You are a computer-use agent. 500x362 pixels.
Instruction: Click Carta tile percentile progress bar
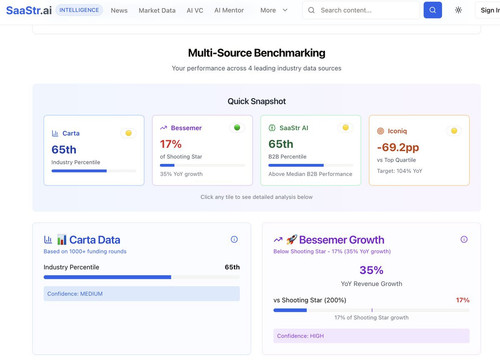[x=94, y=171]
